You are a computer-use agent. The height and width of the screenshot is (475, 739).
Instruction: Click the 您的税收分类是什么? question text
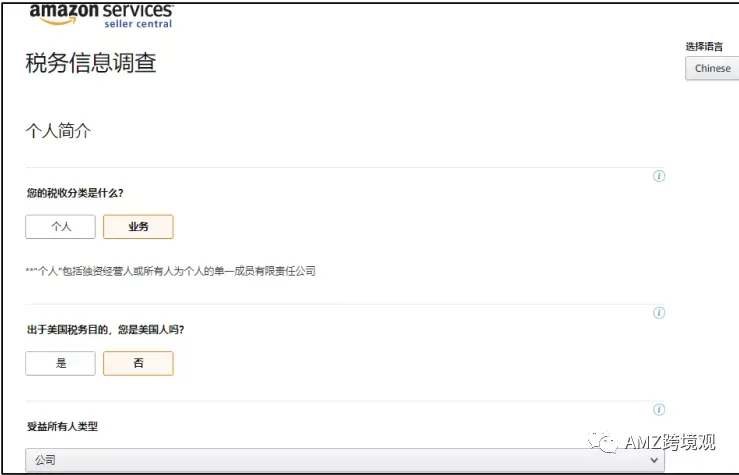point(75,193)
